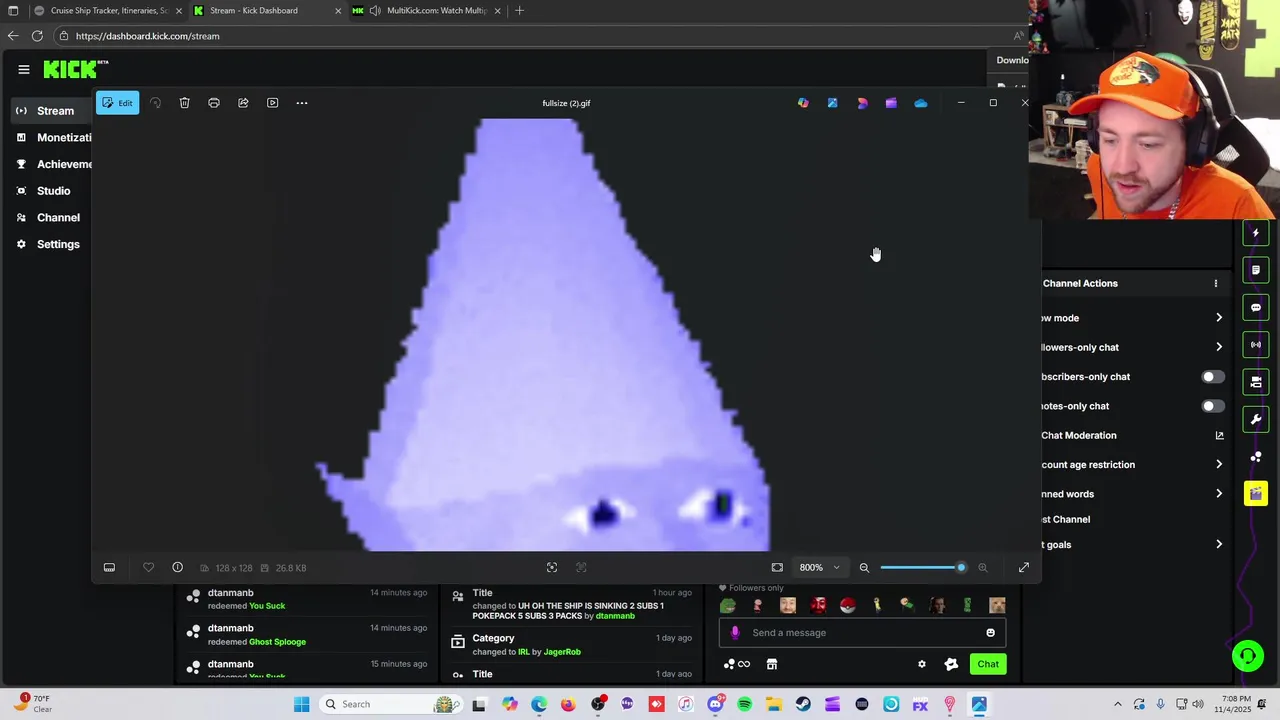This screenshot has width=1280, height=720.
Task: Click the green support headset button
Action: pyautogui.click(x=1247, y=656)
